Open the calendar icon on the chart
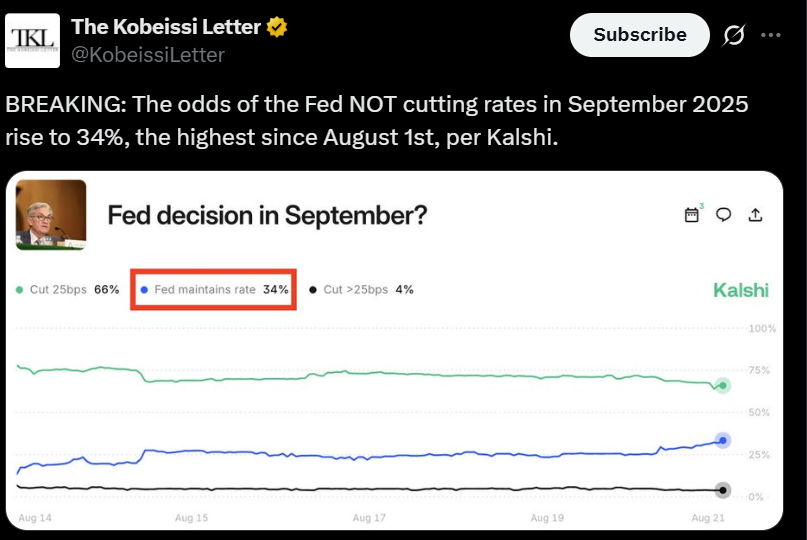This screenshot has width=807, height=540. 692,215
